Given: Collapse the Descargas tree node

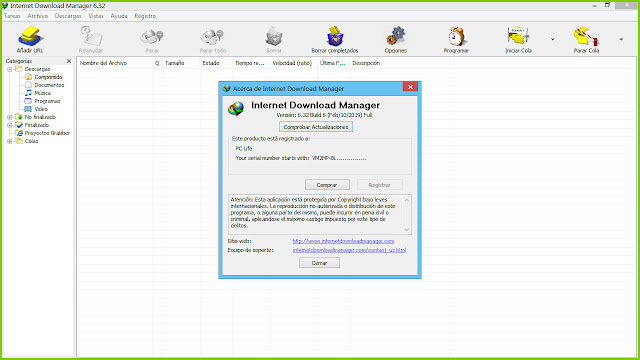Looking at the screenshot, I should (x=9, y=69).
